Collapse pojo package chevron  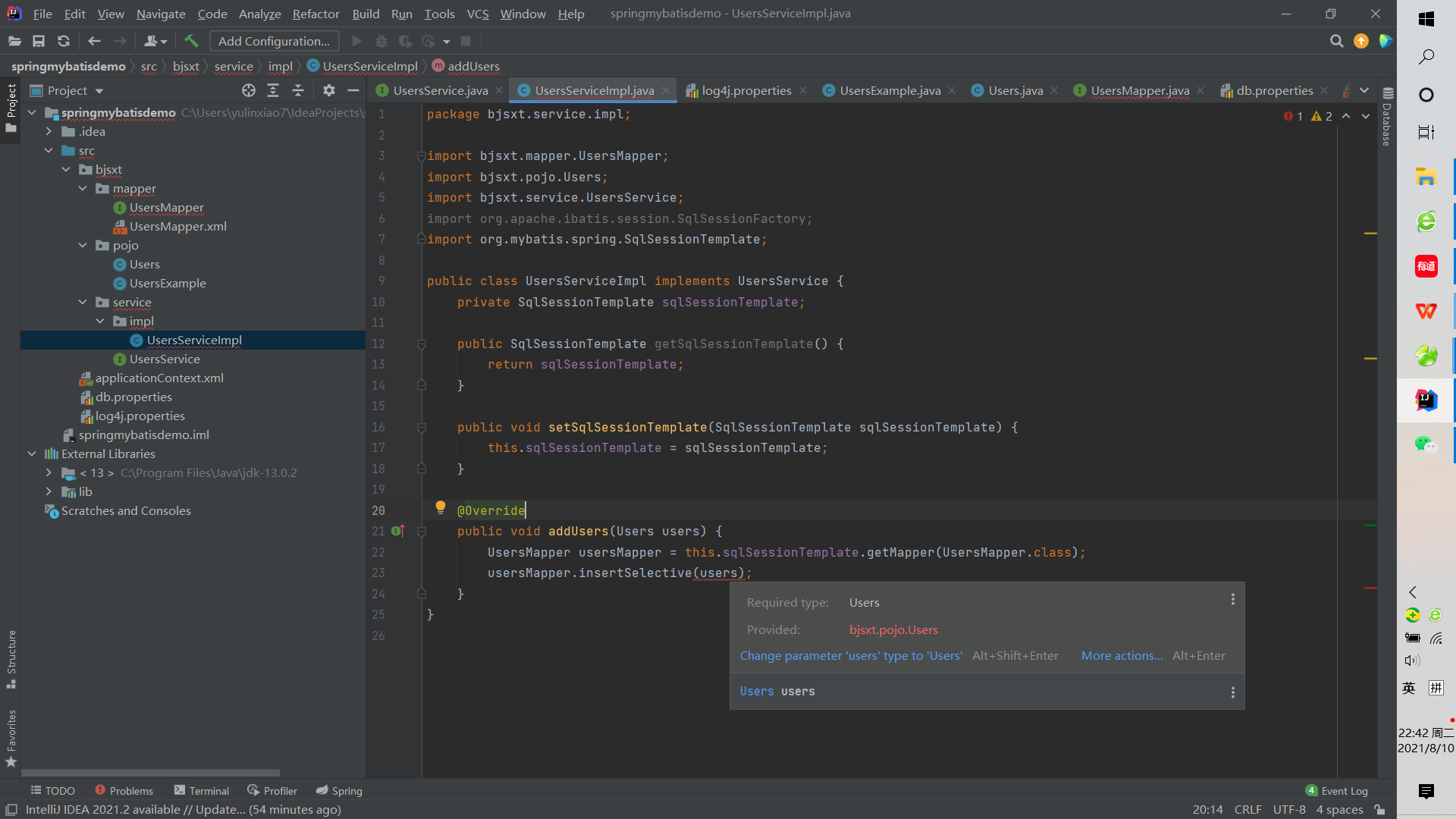[x=83, y=245]
